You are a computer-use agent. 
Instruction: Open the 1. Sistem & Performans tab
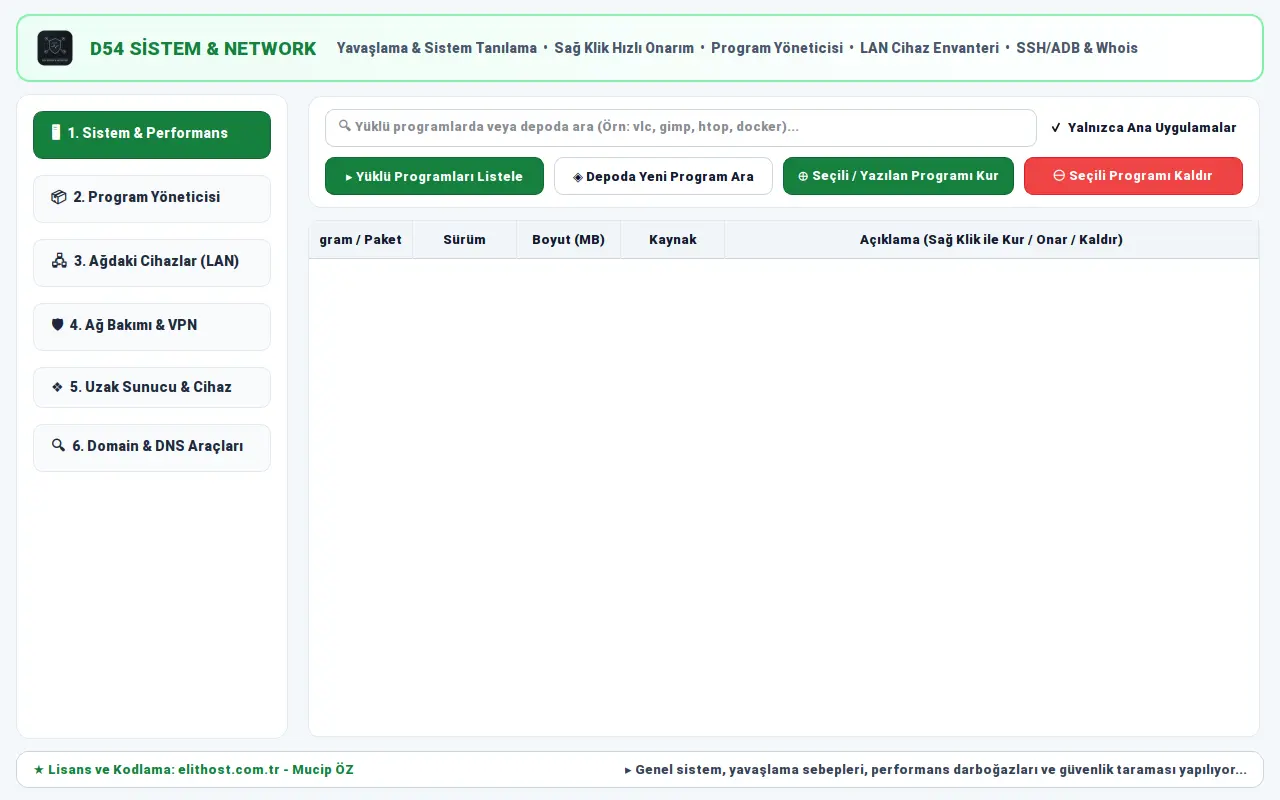[x=152, y=135]
